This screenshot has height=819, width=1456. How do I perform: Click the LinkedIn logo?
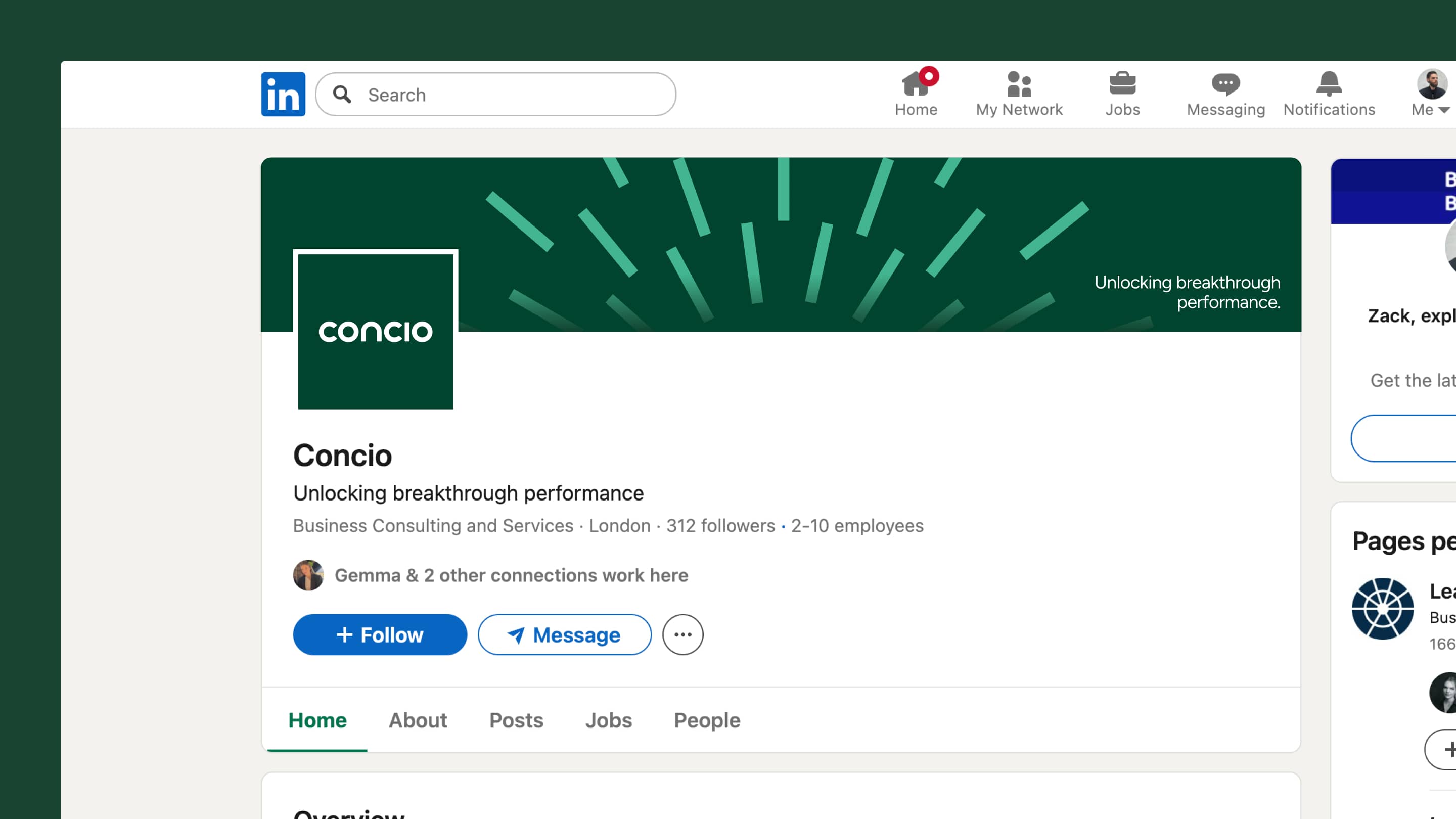click(x=283, y=94)
